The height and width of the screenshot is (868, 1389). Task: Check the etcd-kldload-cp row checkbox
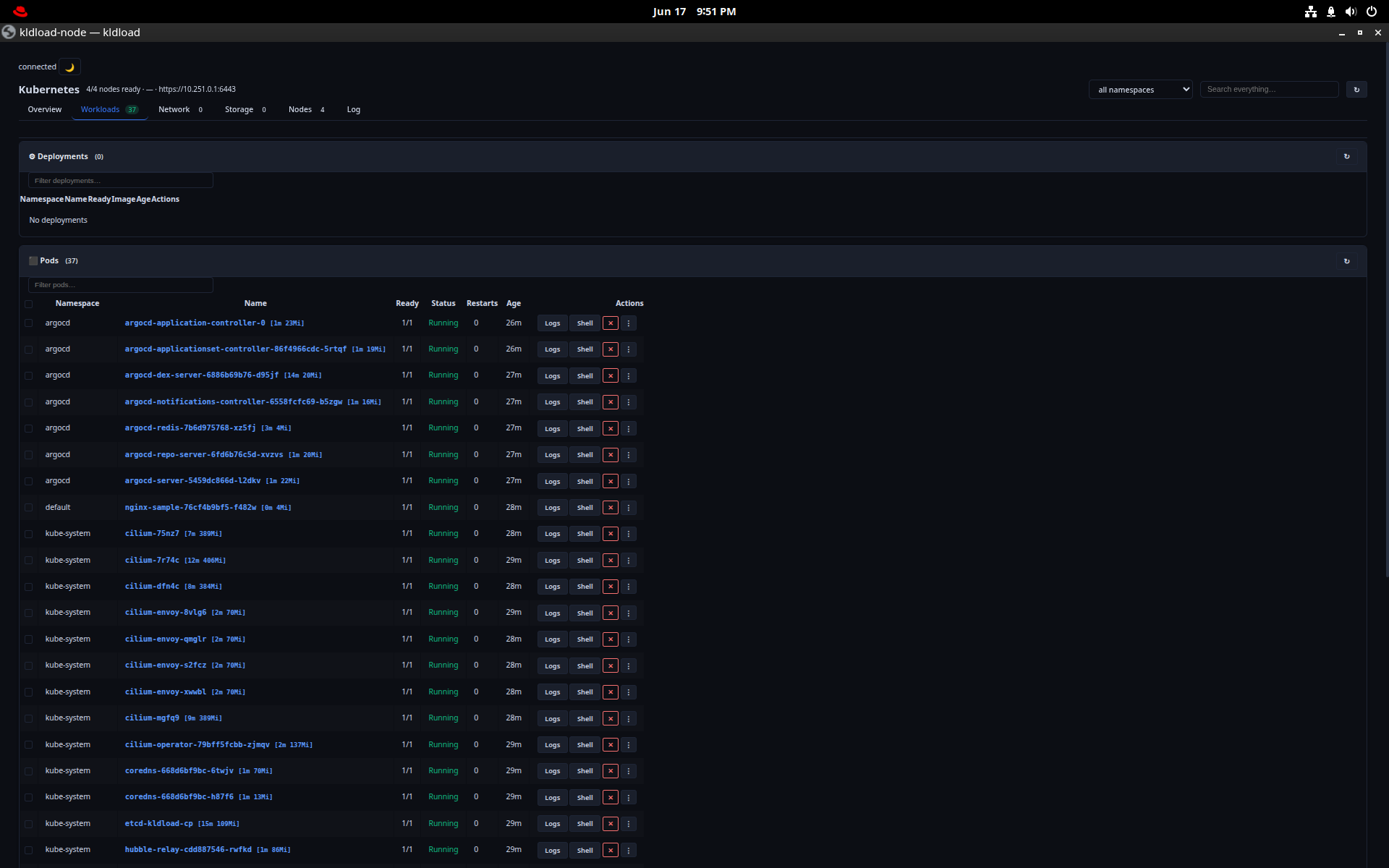pos(29,824)
